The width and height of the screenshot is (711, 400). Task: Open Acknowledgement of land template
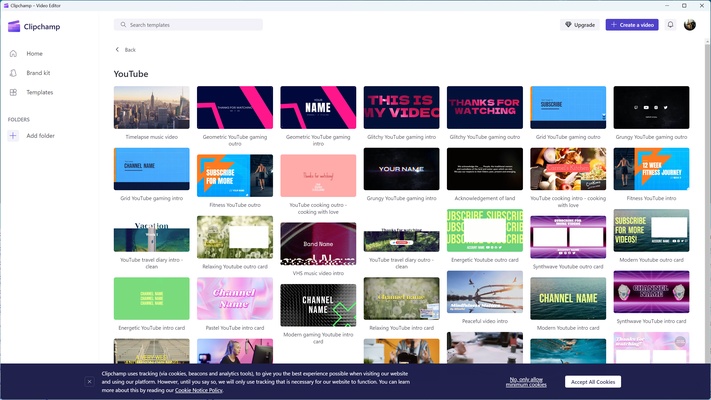(485, 169)
